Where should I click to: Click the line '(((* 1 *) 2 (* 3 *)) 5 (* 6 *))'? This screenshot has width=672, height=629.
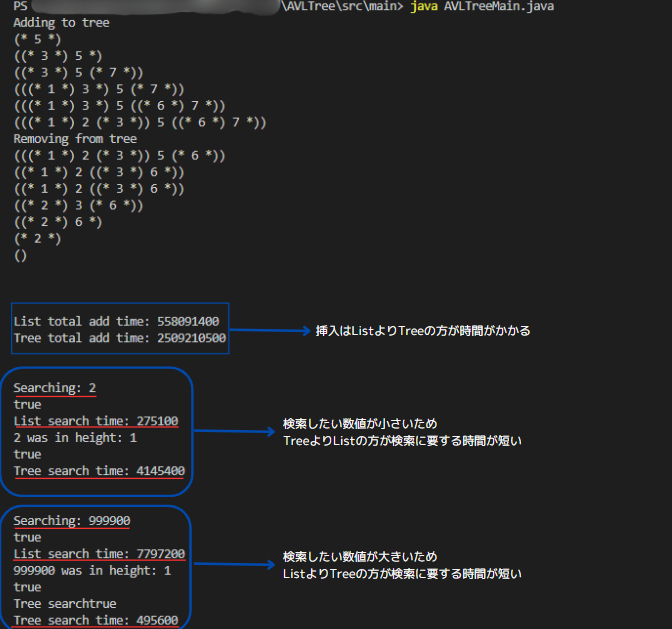pos(120,156)
